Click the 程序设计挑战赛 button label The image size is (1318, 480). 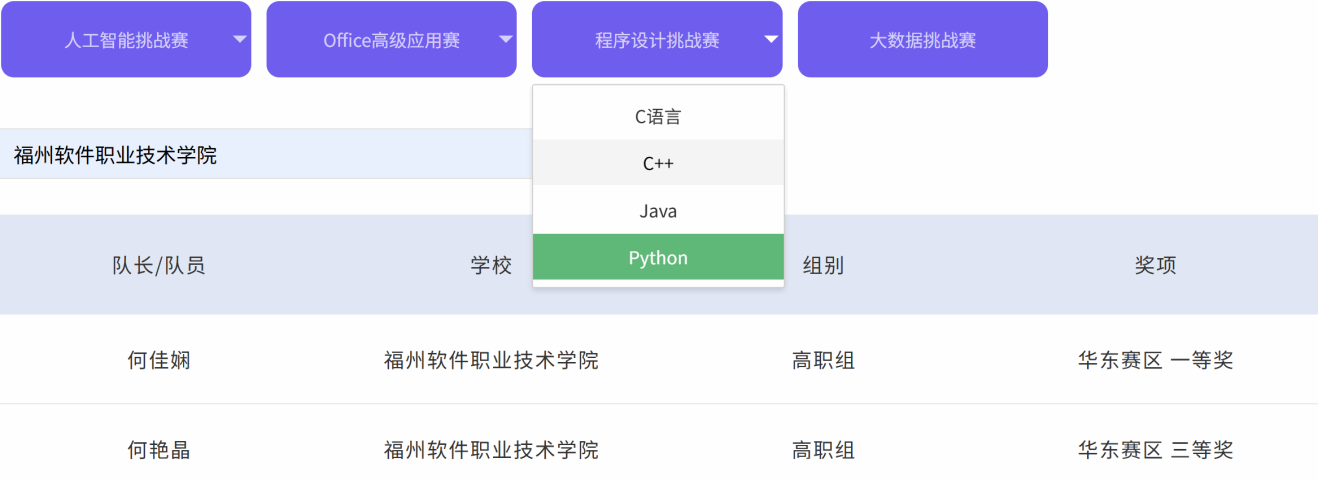point(657,40)
